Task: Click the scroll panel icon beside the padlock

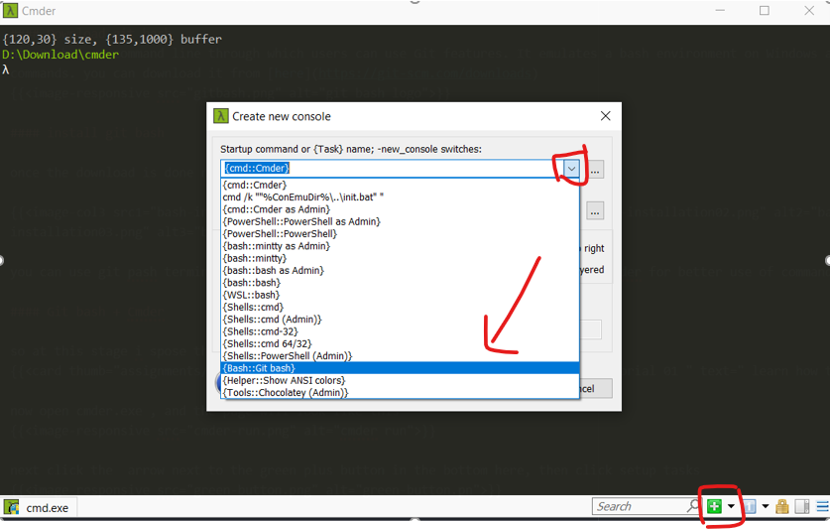Action: [x=802, y=506]
